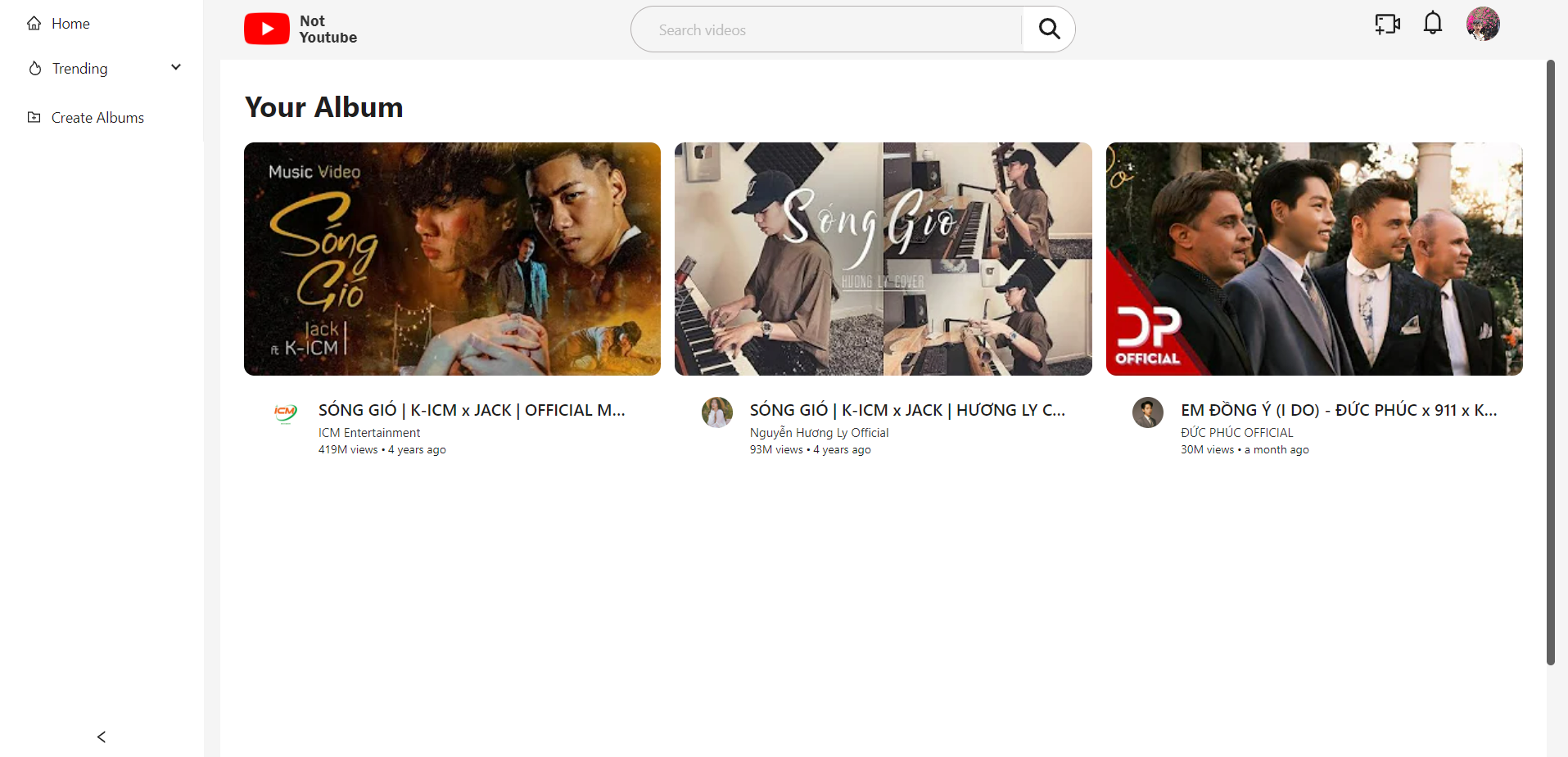
Task: Open the Đức Phúc official video thumbnail
Action: (1314, 259)
